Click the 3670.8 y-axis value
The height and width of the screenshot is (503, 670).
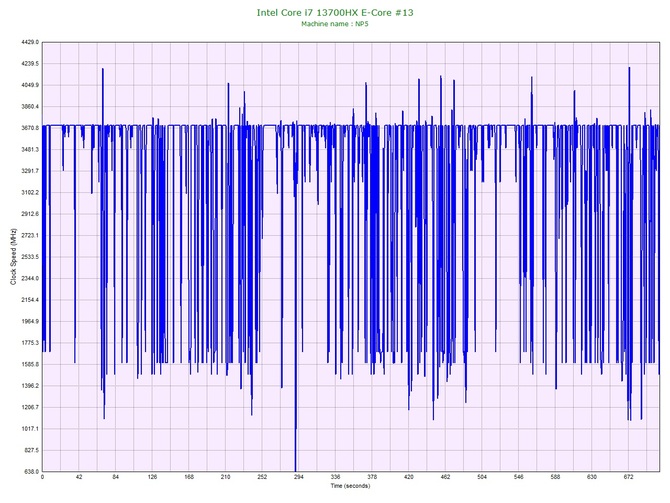[30, 128]
